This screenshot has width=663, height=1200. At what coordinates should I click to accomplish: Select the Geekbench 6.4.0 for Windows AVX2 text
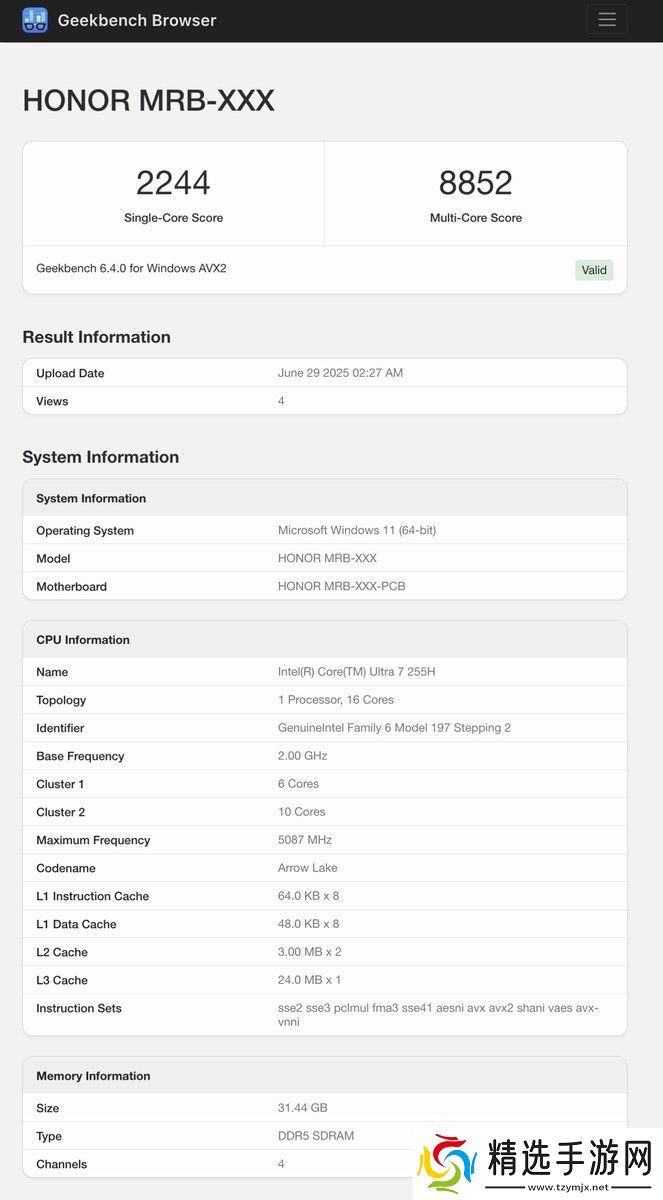coord(131,268)
